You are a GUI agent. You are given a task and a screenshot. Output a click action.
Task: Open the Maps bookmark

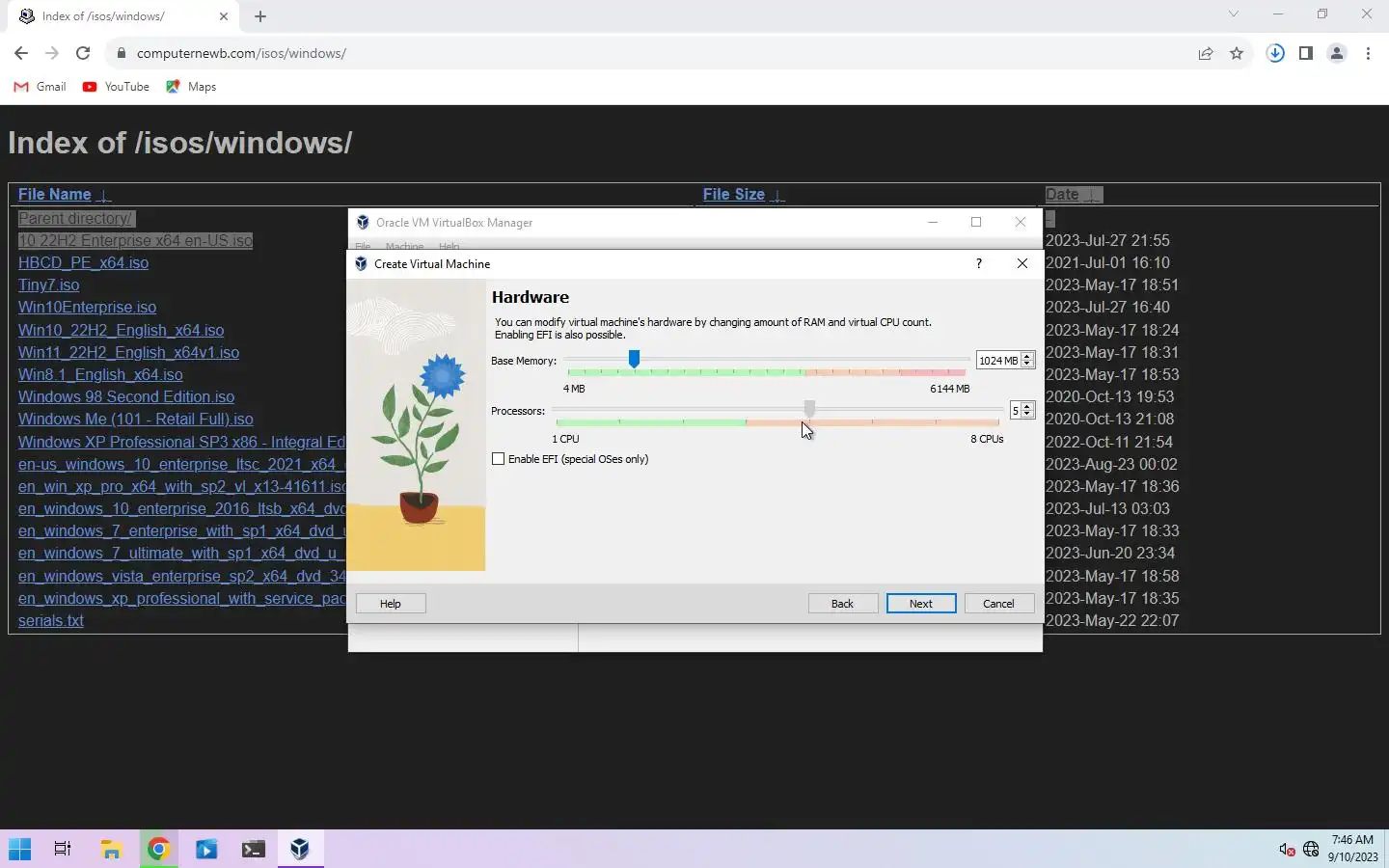(191, 87)
